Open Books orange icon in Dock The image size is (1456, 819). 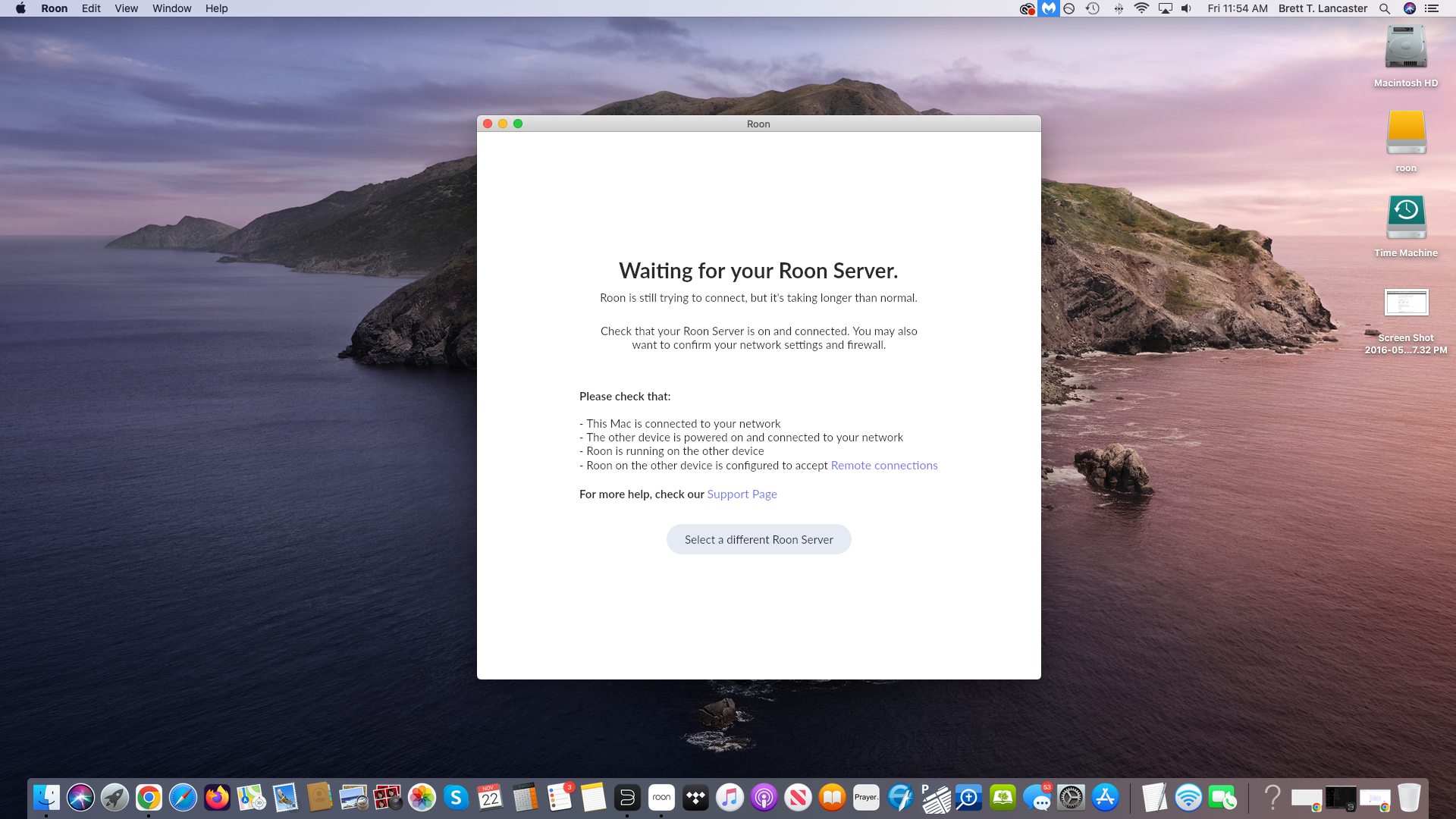tap(832, 797)
